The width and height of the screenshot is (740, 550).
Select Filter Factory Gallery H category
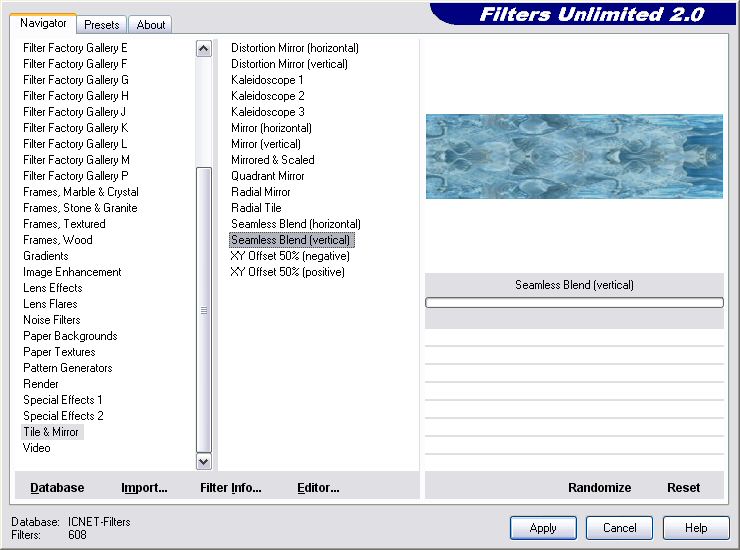pyautogui.click(x=76, y=96)
